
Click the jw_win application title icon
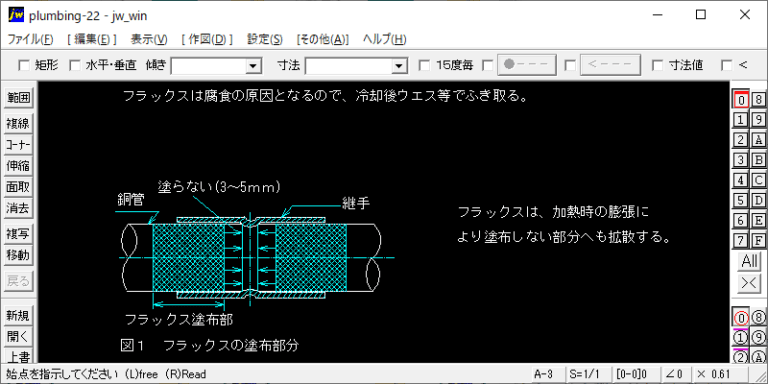click(x=16, y=15)
